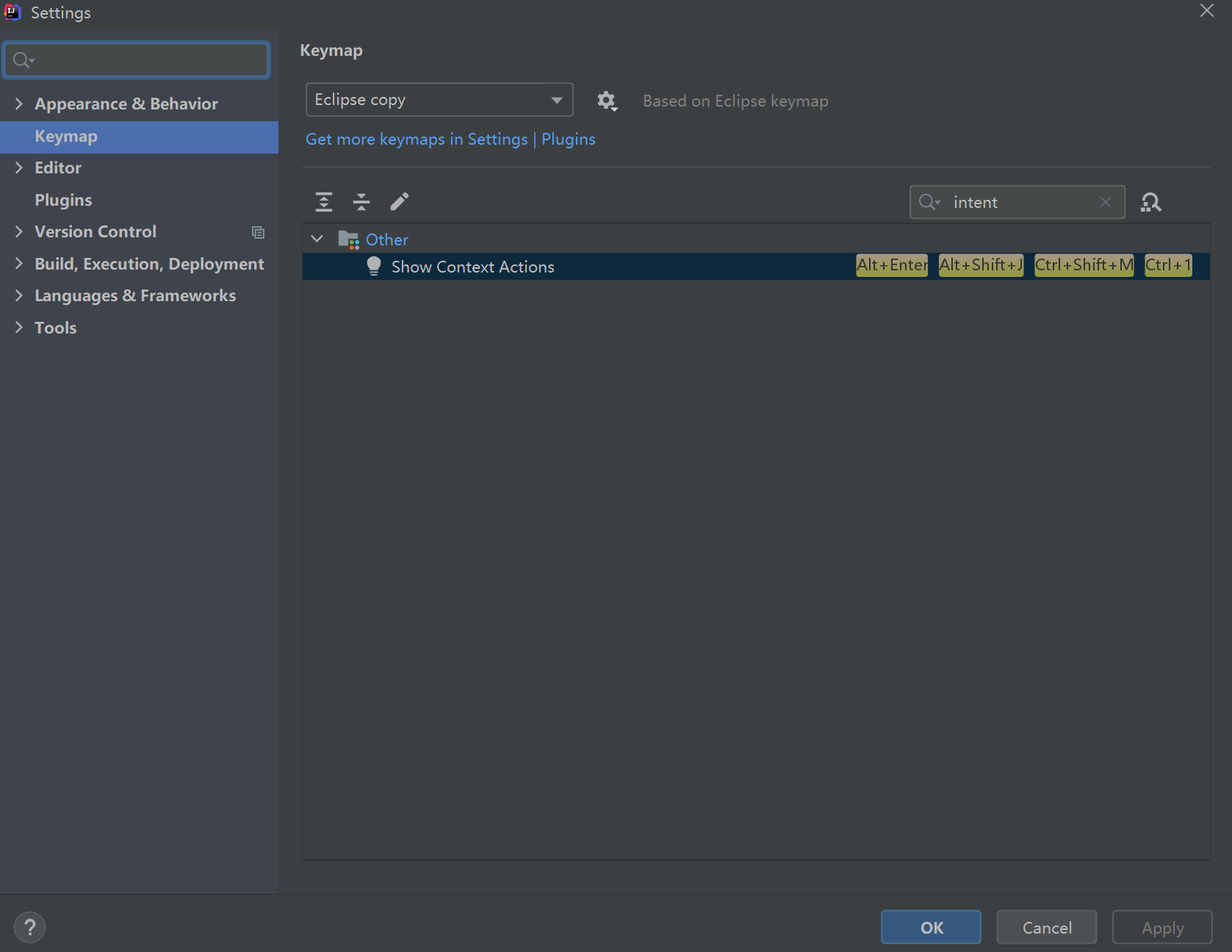Click the lightbulb icon of Show Context Actions

(373, 266)
